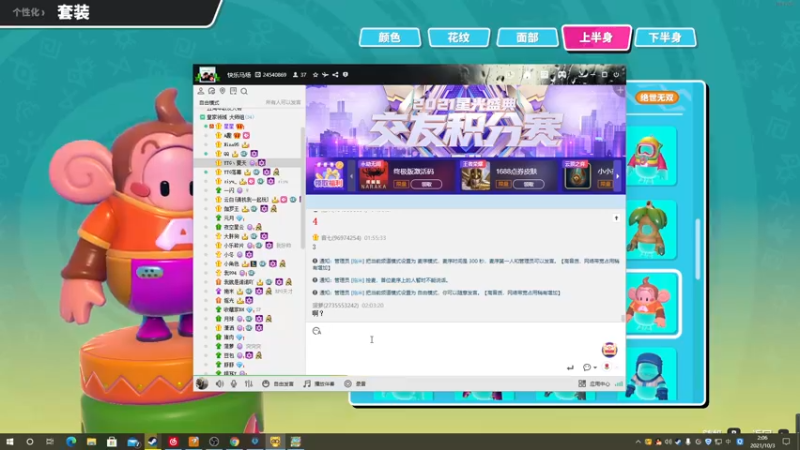Viewport: 800px width, 450px height.
Task: Open the 自由模式 mode dropdown
Action: [209, 103]
